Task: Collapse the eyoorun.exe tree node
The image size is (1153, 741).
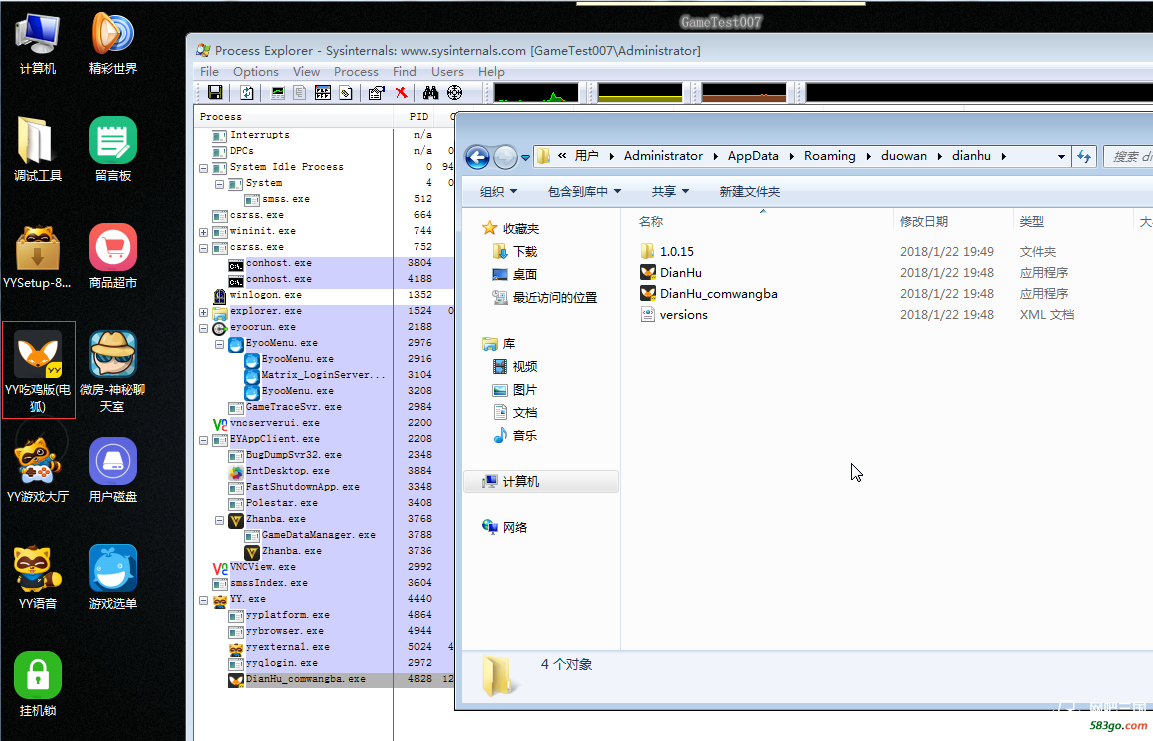Action: [204, 328]
